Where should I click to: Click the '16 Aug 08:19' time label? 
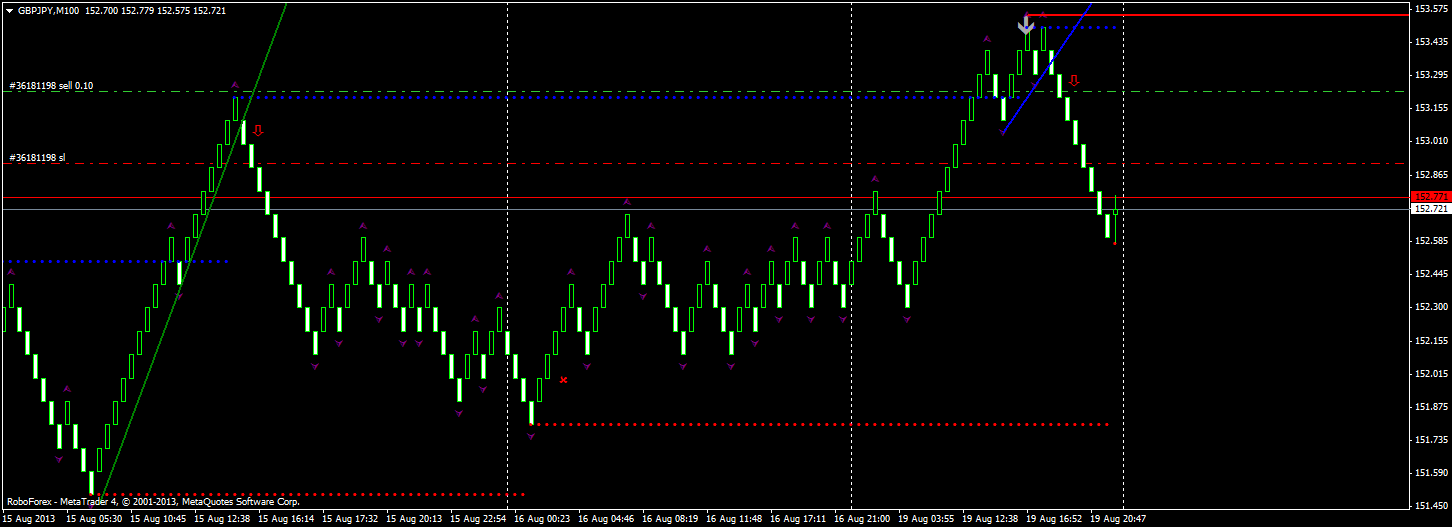(671, 519)
